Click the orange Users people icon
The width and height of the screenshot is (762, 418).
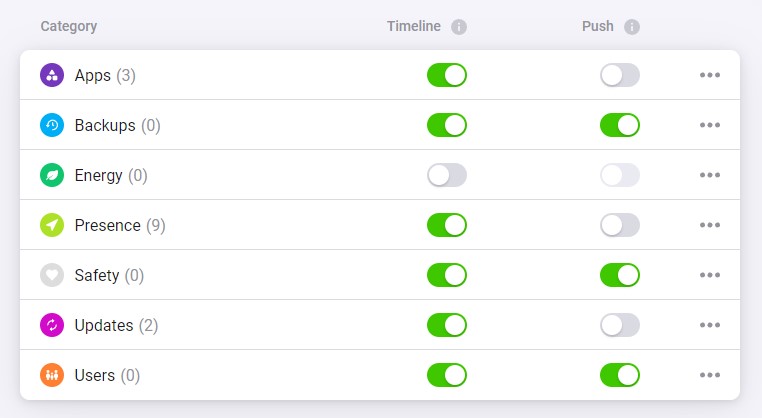pos(52,375)
